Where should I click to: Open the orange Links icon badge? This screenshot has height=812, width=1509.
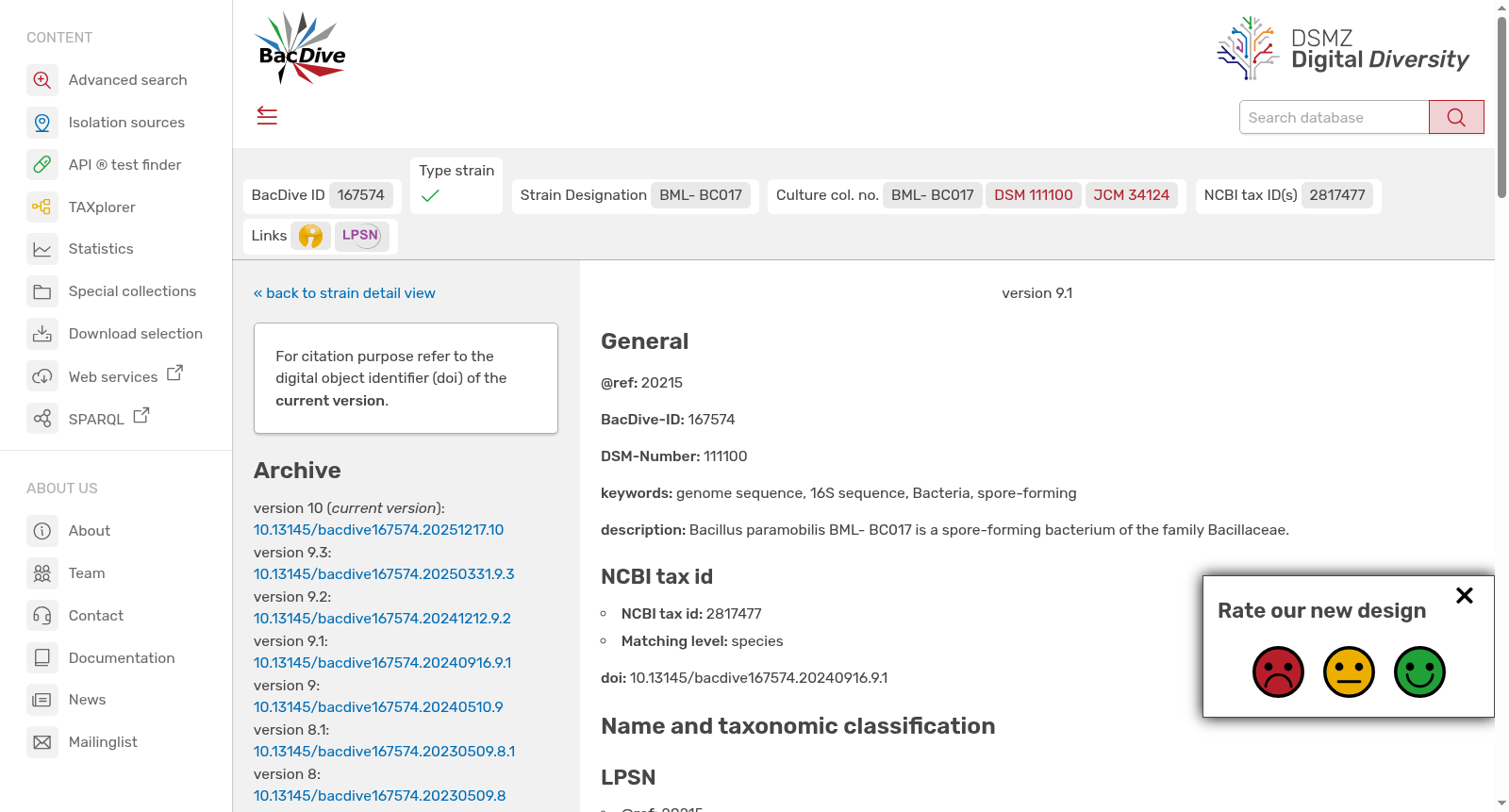point(310,236)
